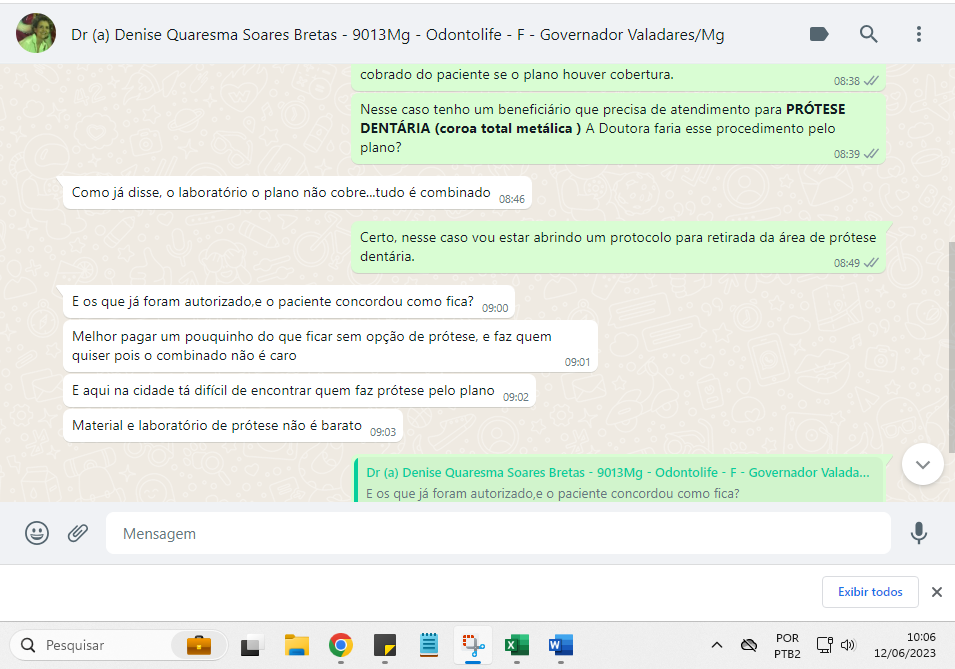The width and height of the screenshot is (955, 669).
Task: Open the quoted reply message from Dr Denise
Action: [x=618, y=481]
